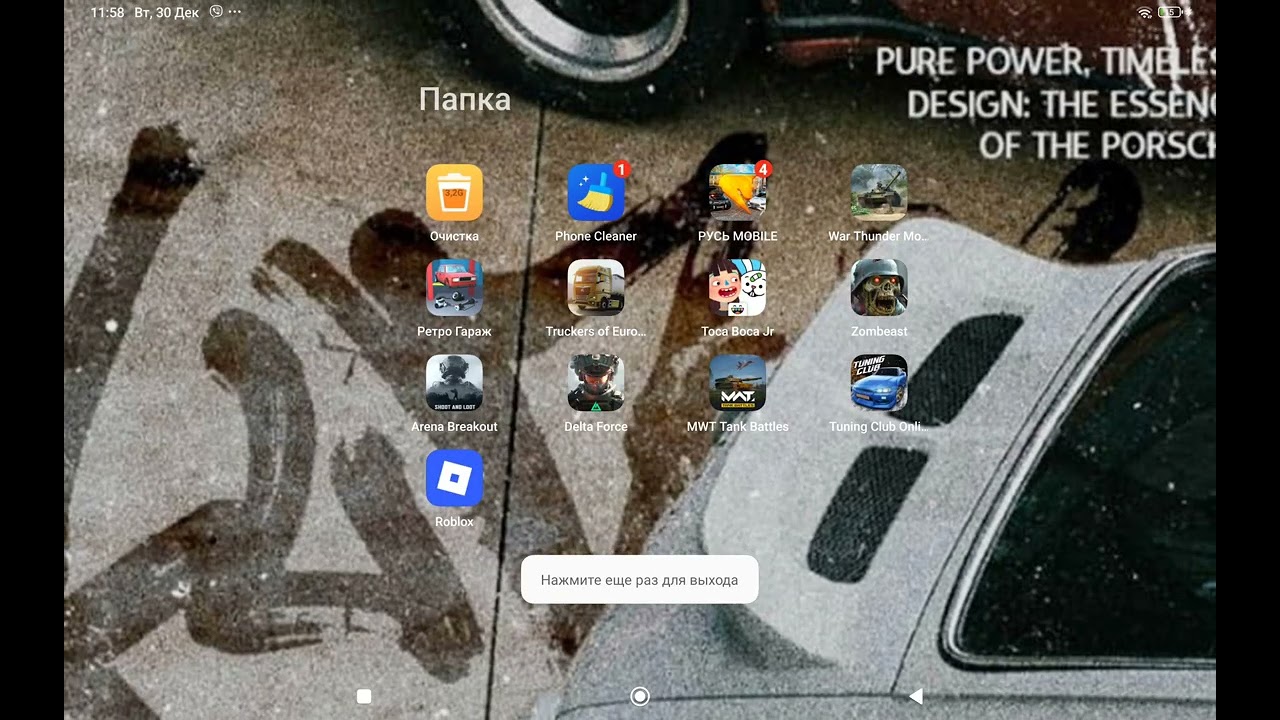This screenshot has width=1280, height=720.
Task: Tap the circular home navigation button
Action: click(640, 696)
